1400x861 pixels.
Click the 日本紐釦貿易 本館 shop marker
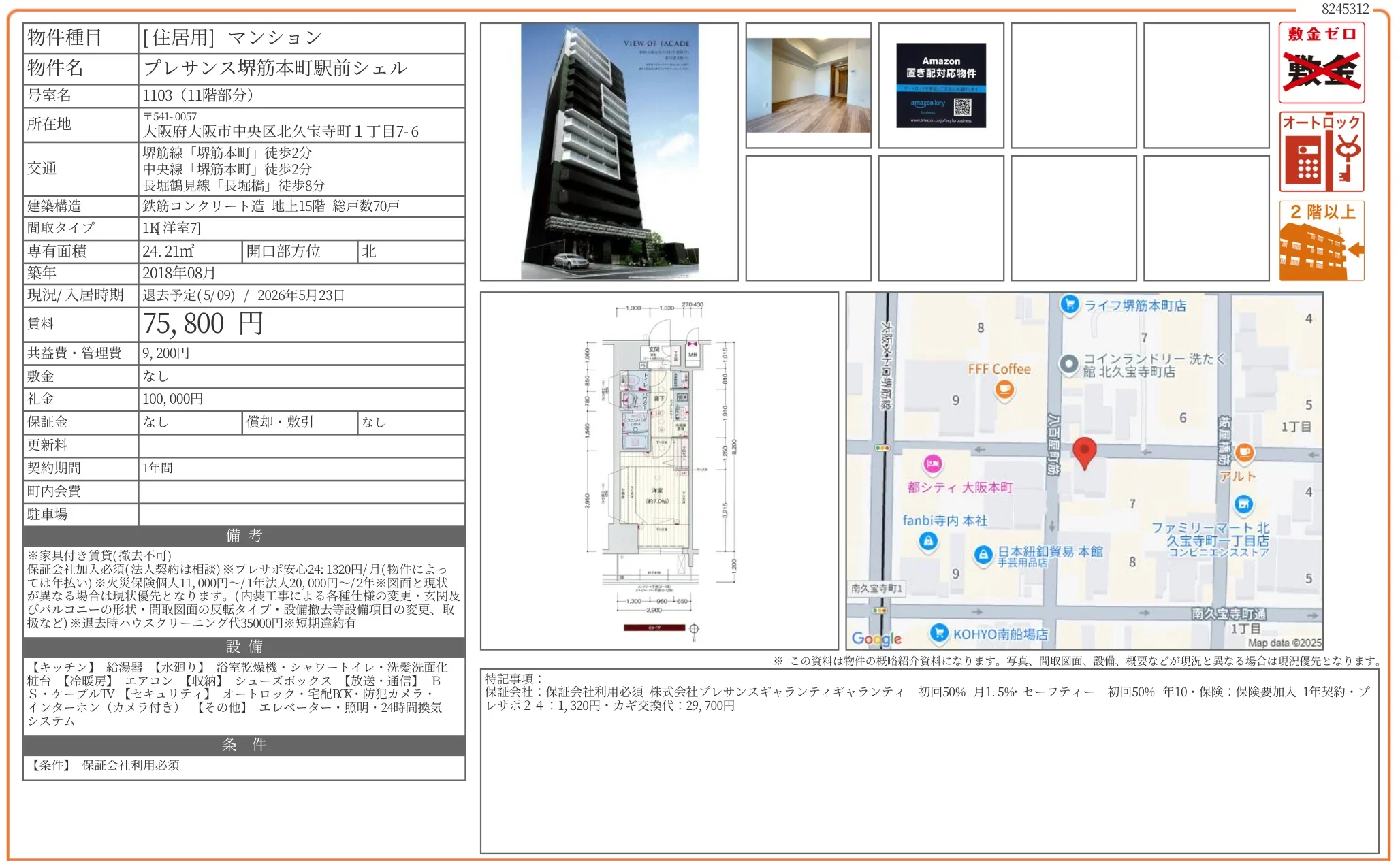coord(983,555)
